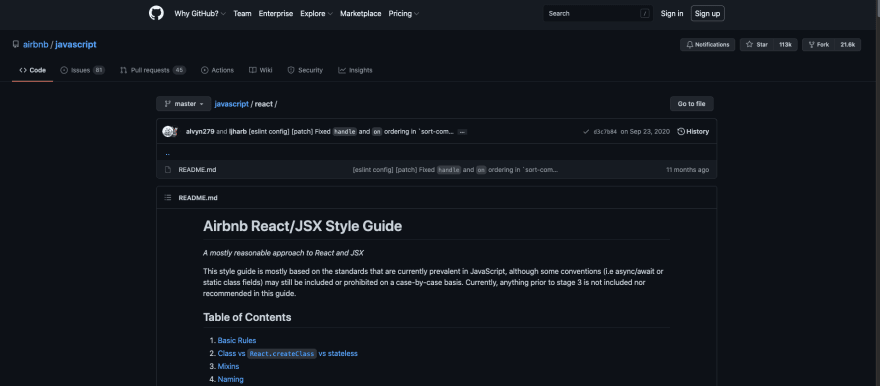Open the Marketplace link
This screenshot has width=880, height=386.
click(x=360, y=13)
